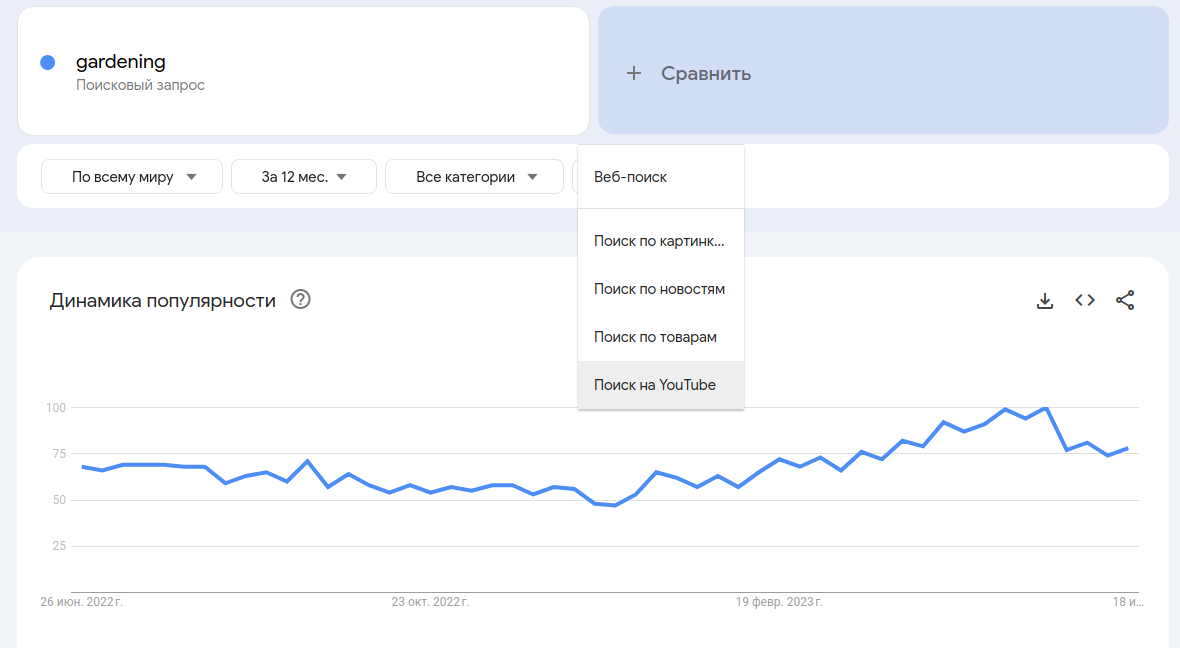Image resolution: width=1180 pixels, height=648 pixels.
Task: Choose Поиск по картинкам option
Action: pos(658,241)
